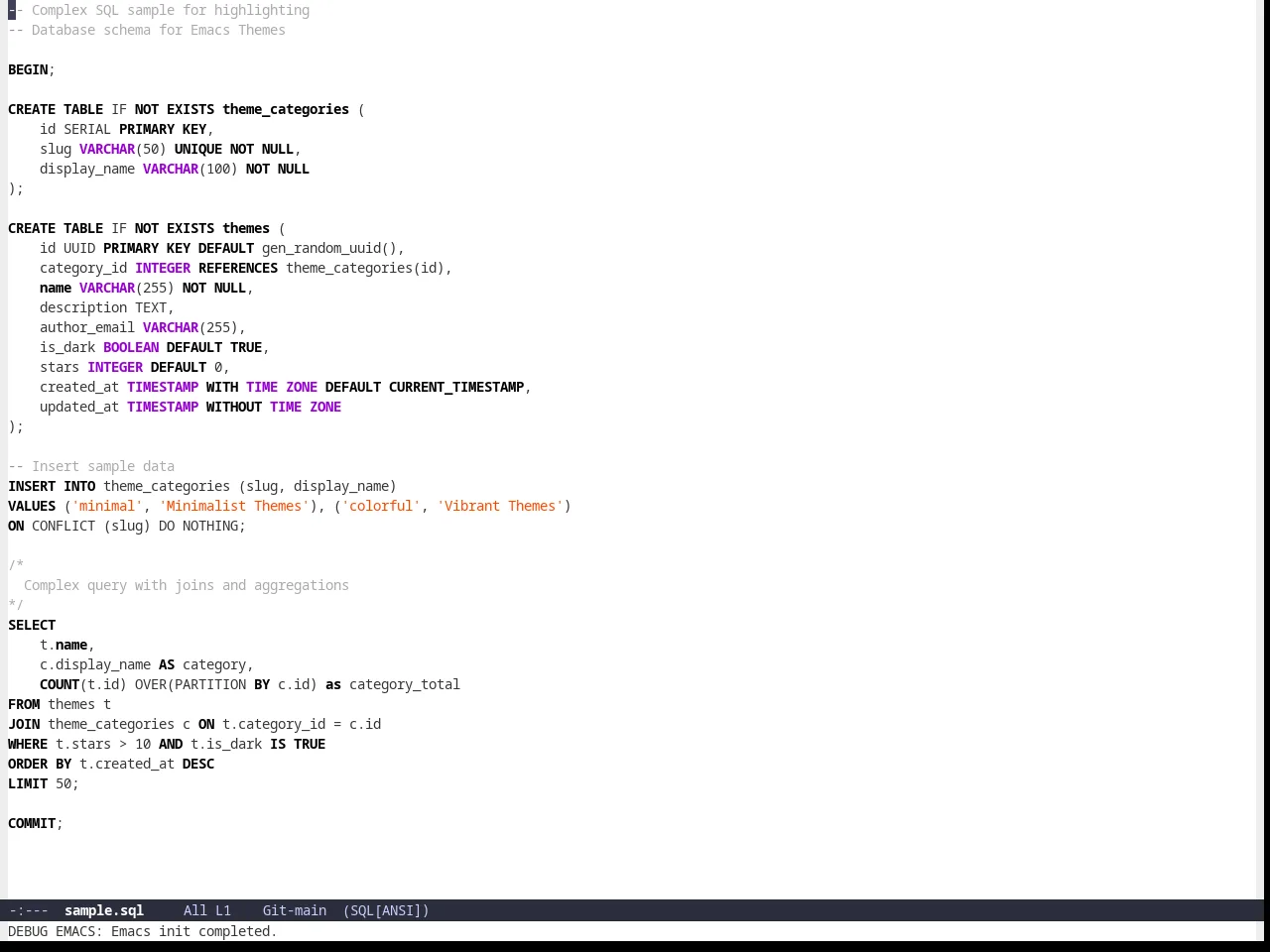The image size is (1270, 952).
Task: Click CURRENT_TIMESTAMP in created_at line
Action: 456,387
